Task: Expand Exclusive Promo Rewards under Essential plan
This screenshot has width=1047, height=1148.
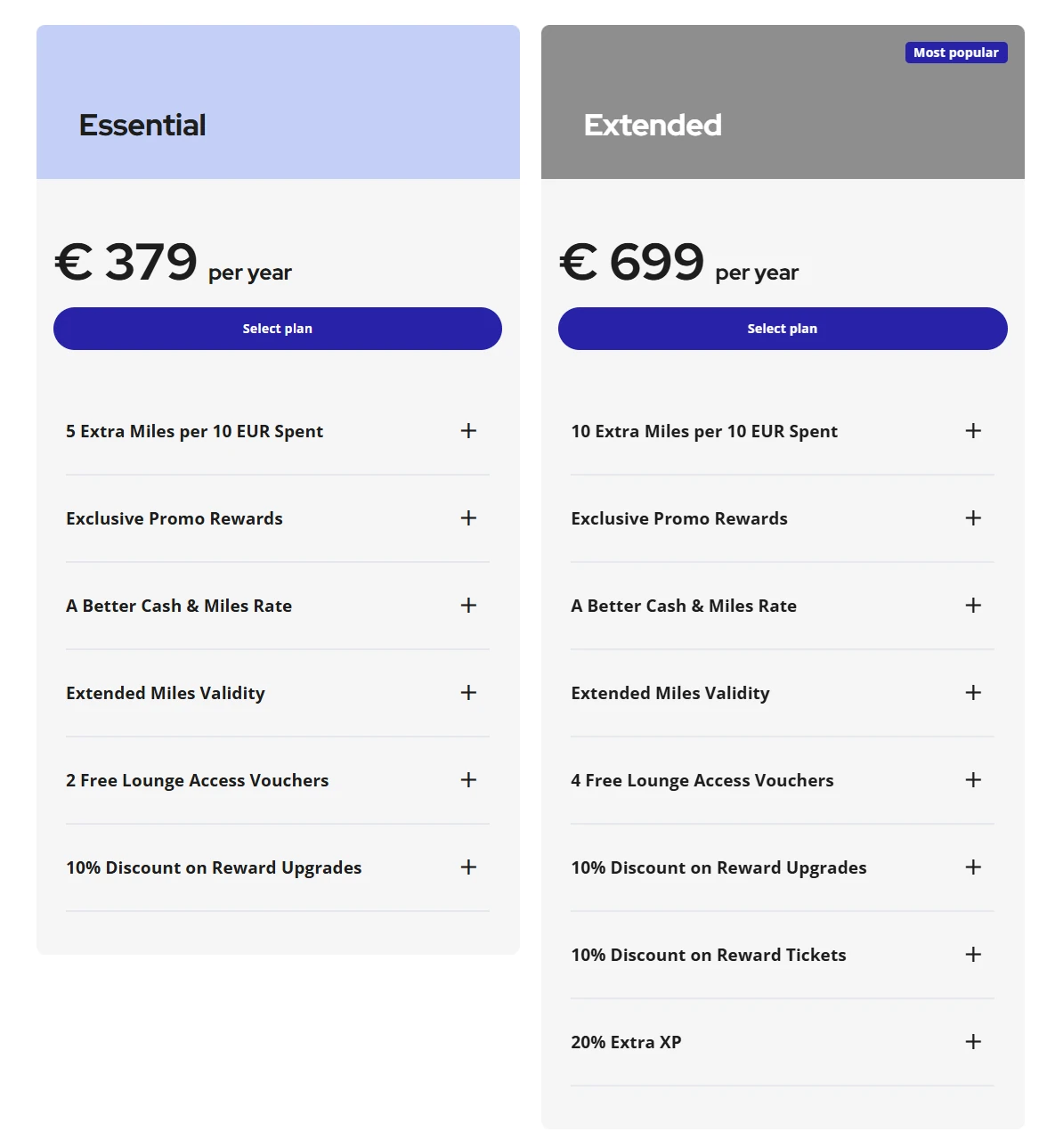Action: click(x=467, y=518)
